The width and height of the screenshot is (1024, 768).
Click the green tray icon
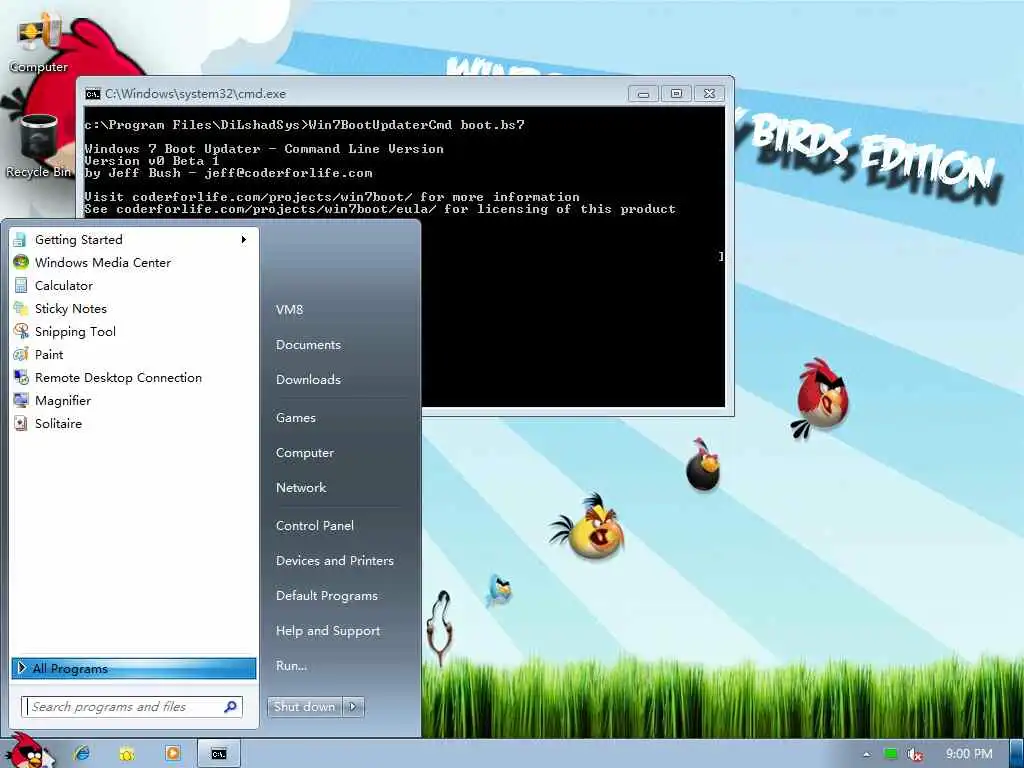click(x=890, y=754)
